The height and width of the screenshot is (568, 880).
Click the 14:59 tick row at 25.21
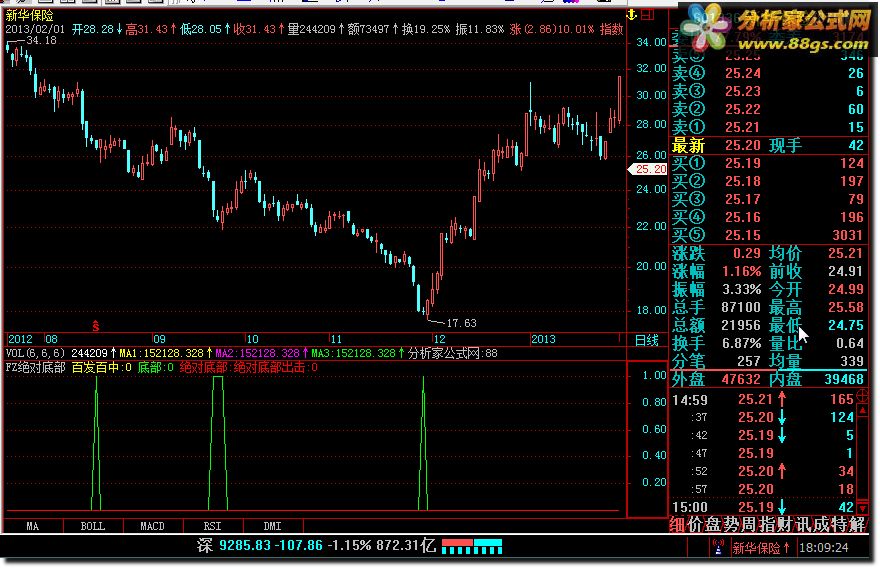(x=763, y=400)
